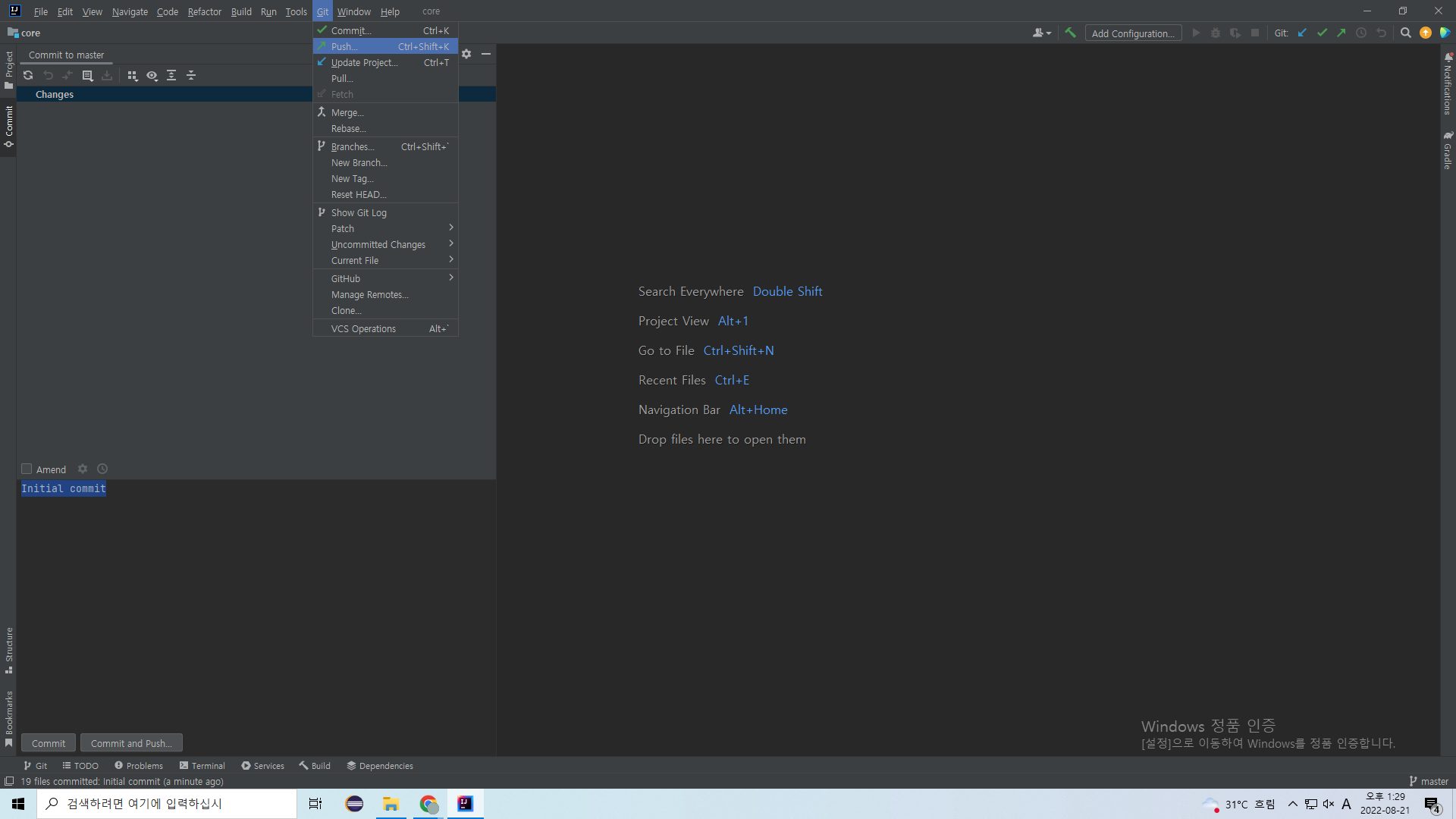The height and width of the screenshot is (819, 1456).
Task: Open the Changelists icon in commit toolbar
Action: click(x=87, y=75)
